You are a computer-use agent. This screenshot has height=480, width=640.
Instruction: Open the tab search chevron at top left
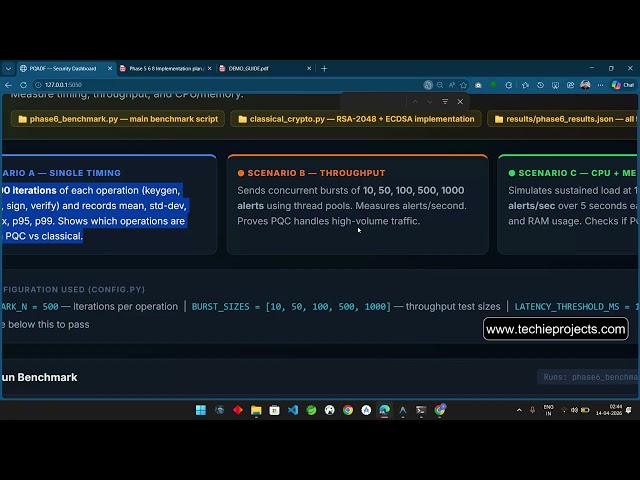[x=8, y=69]
